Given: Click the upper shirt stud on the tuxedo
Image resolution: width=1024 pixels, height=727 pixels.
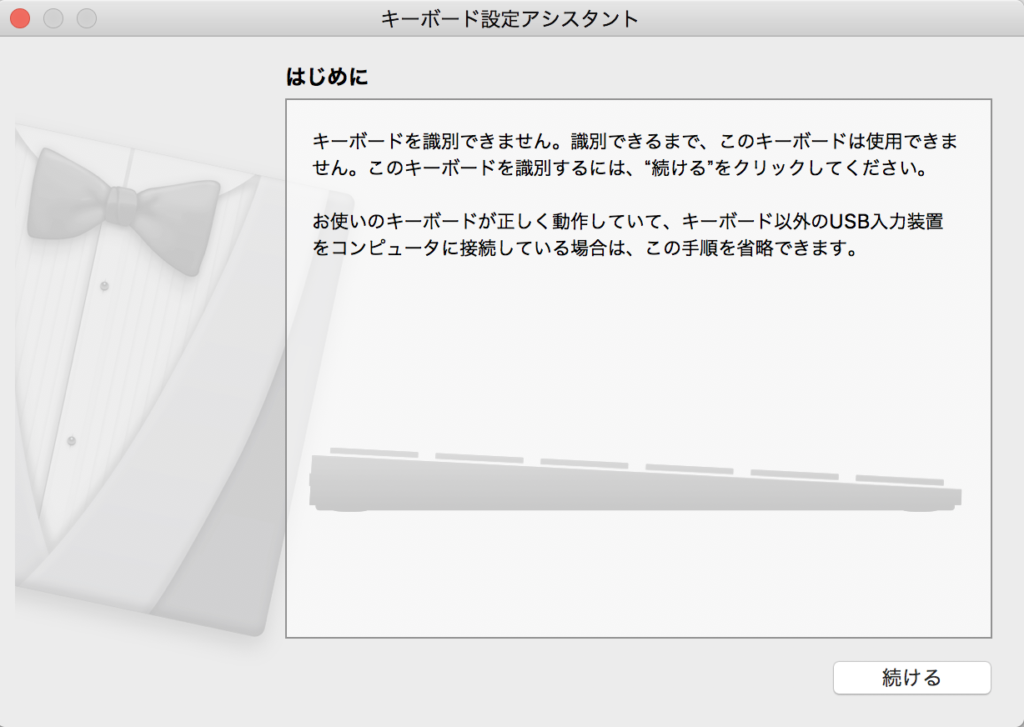Looking at the screenshot, I should 104,286.
